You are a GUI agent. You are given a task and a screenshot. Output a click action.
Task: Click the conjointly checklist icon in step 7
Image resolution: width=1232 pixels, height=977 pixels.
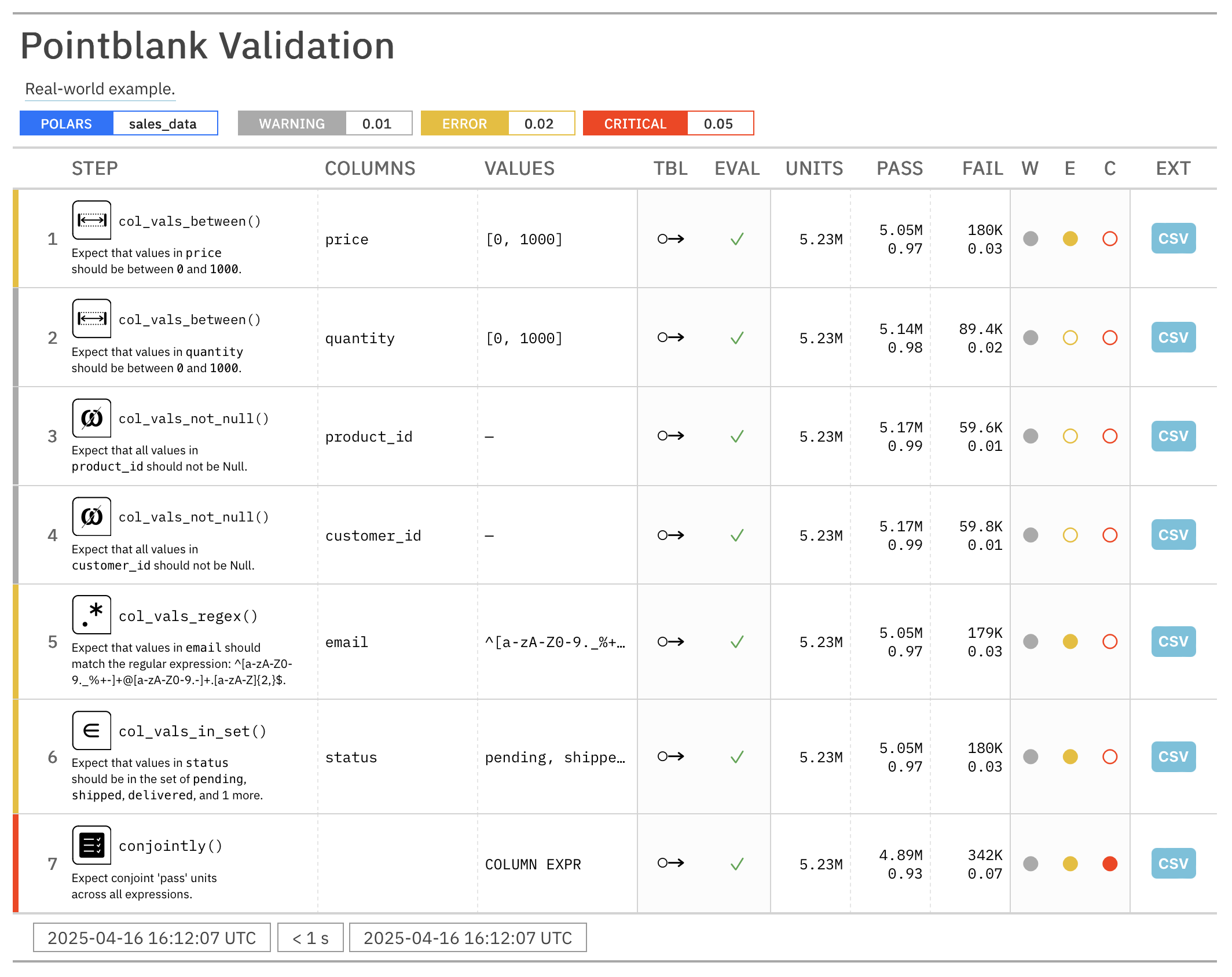[91, 845]
